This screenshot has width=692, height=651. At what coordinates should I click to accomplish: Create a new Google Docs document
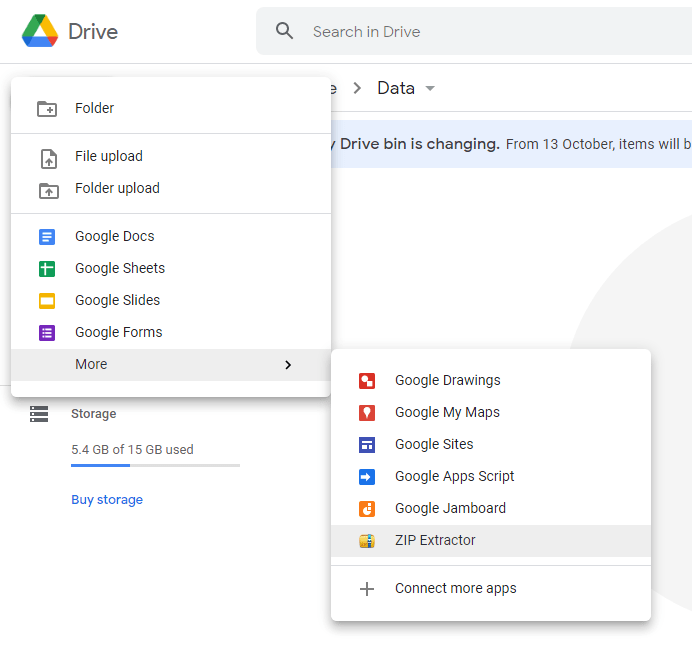point(171,236)
